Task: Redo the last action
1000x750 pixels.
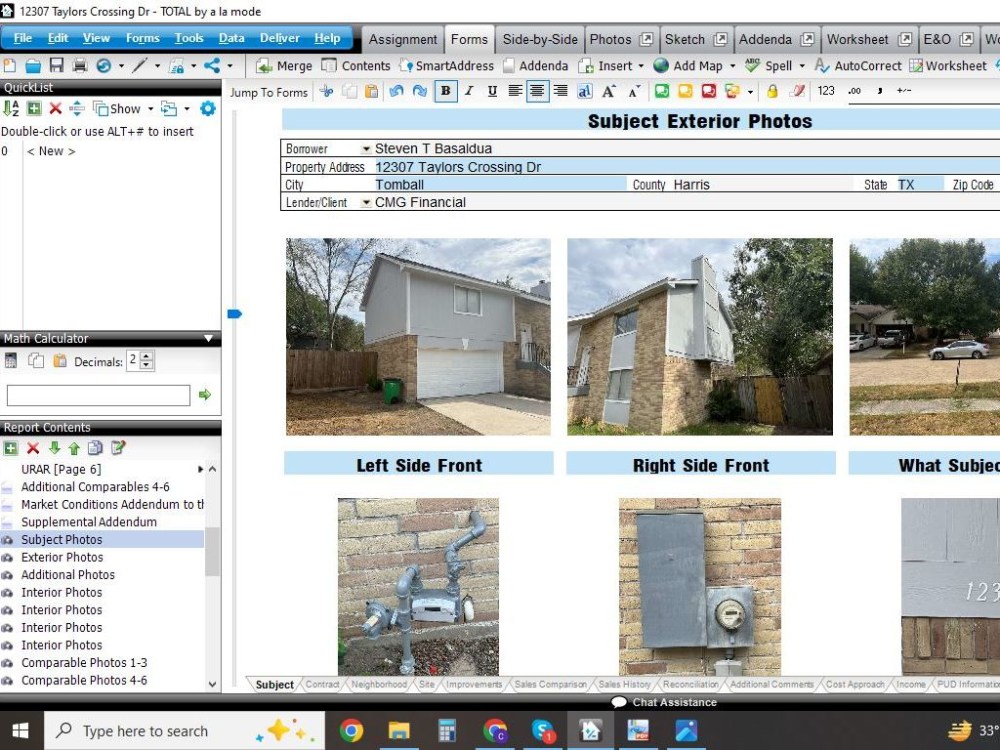Action: click(x=419, y=91)
